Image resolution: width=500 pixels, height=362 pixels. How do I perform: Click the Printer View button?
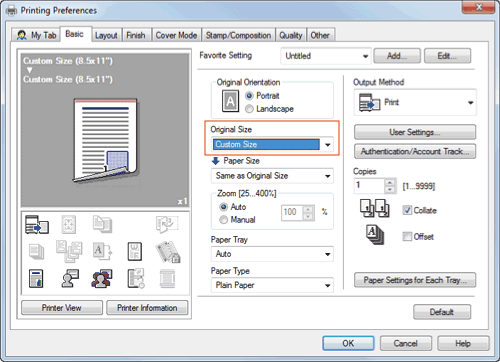(62, 308)
